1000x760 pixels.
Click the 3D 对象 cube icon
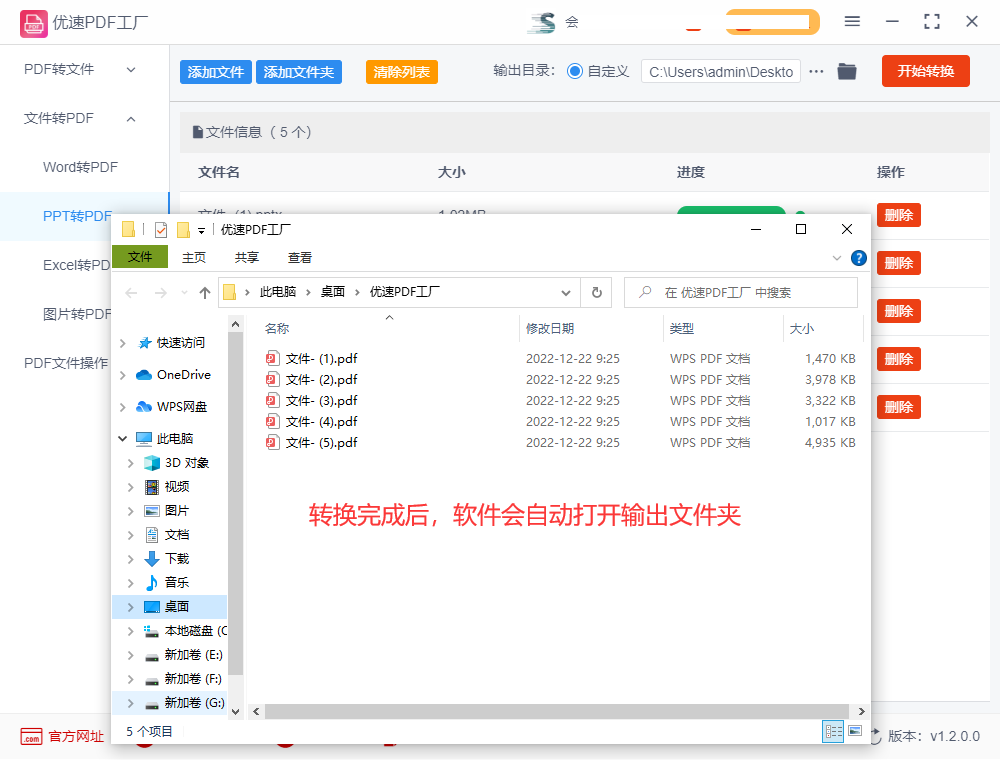[152, 463]
